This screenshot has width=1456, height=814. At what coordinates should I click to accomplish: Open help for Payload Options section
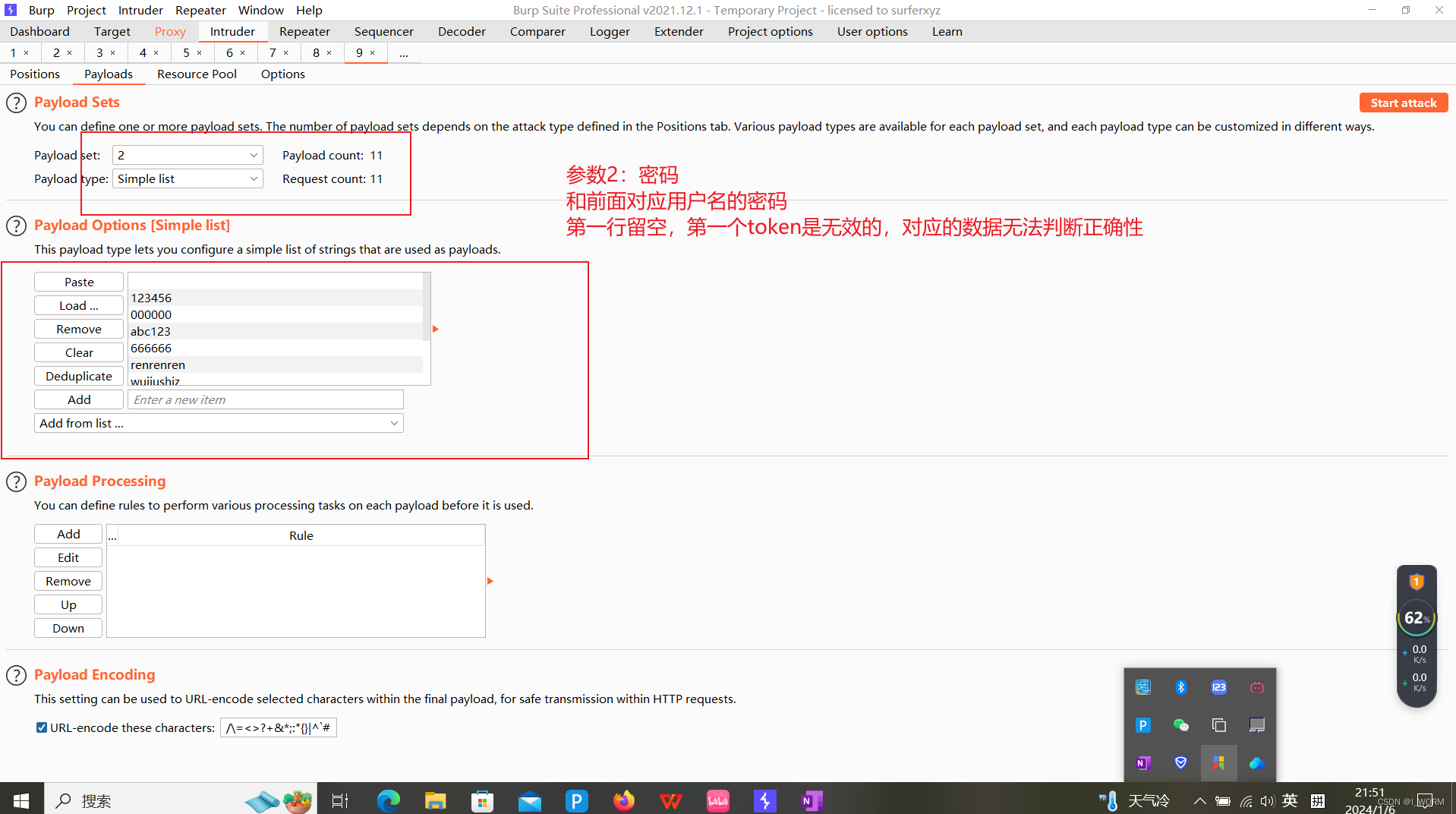click(x=17, y=226)
